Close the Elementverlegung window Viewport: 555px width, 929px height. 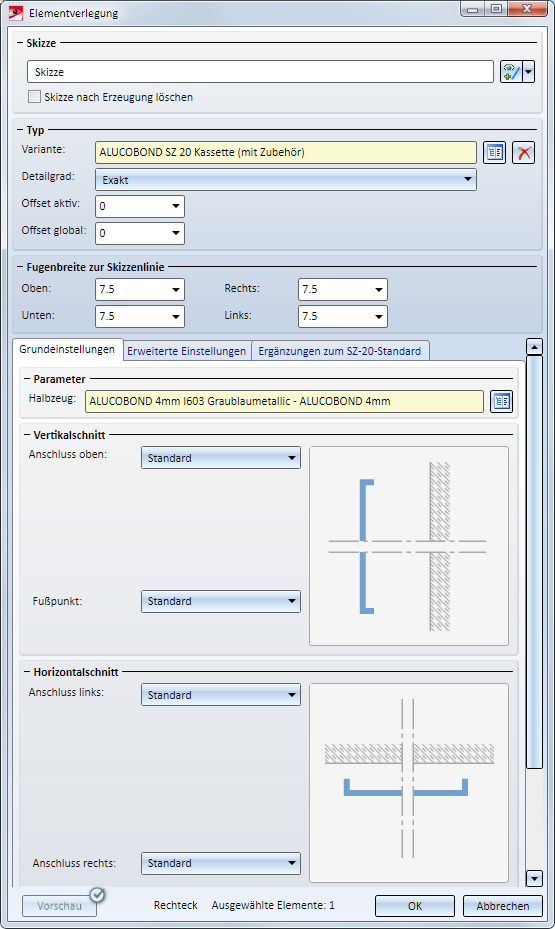[x=527, y=9]
